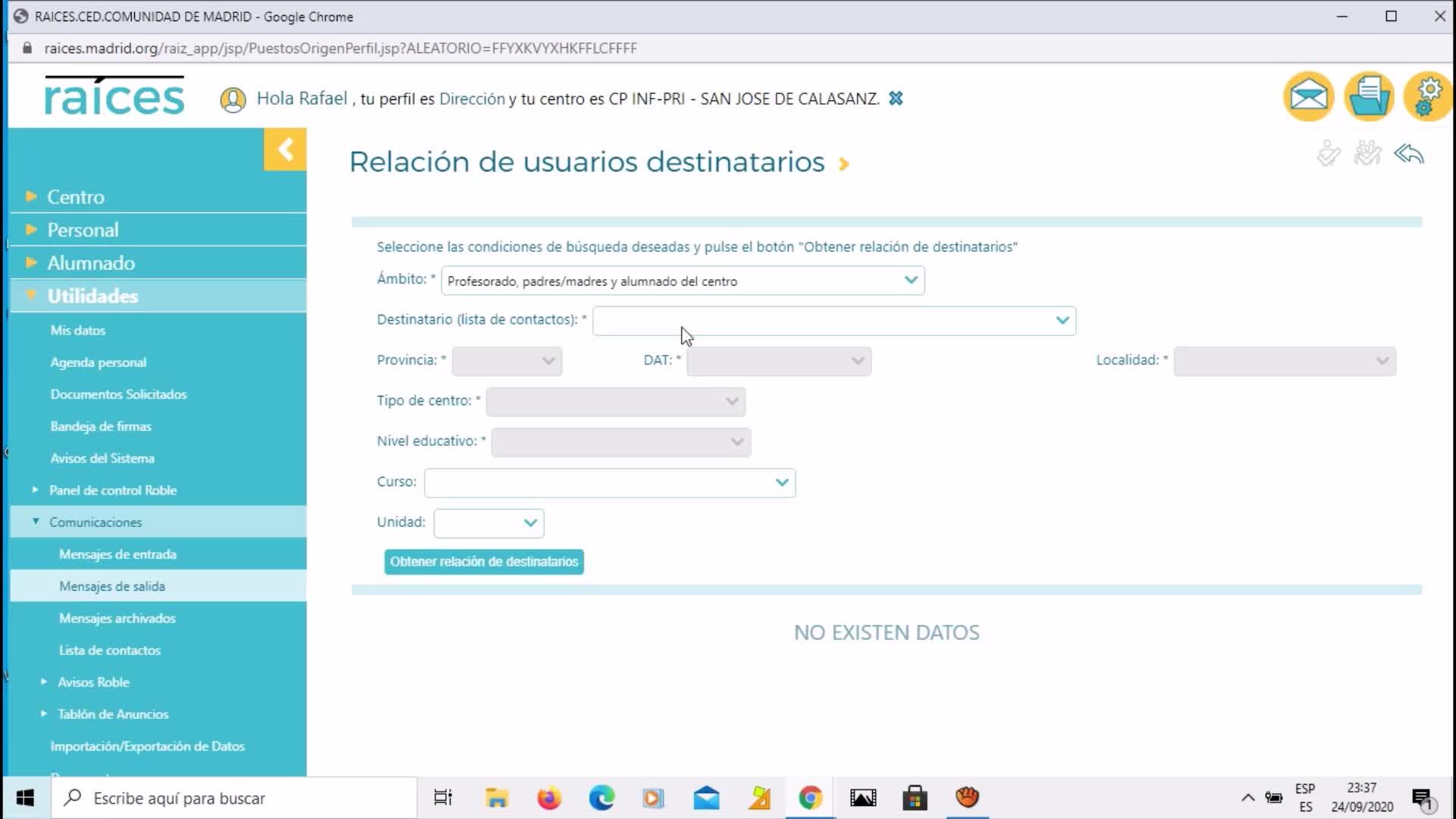Open Mis datos link in sidebar
The image size is (1456, 819).
tap(78, 331)
